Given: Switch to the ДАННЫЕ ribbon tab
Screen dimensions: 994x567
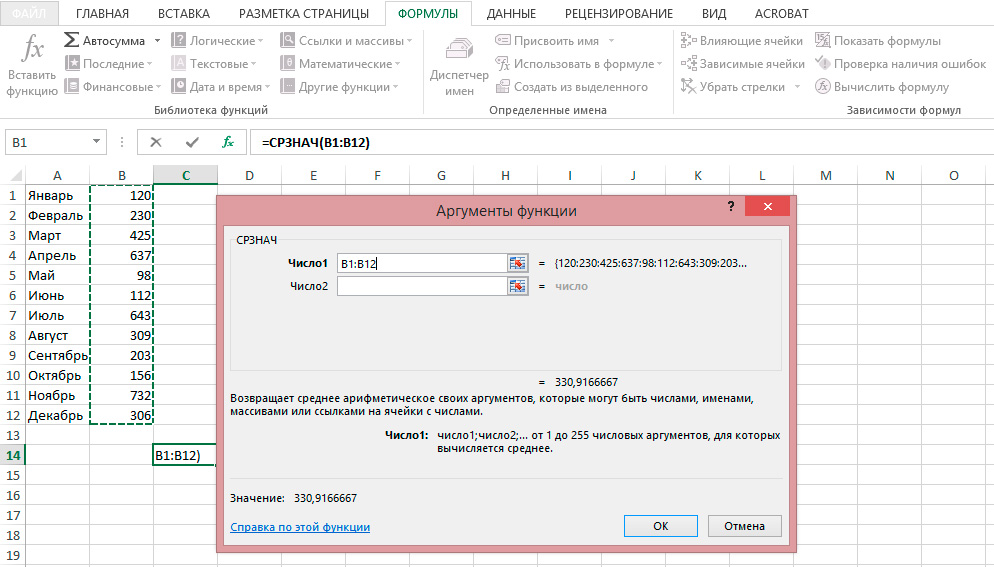Looking at the screenshot, I should pos(509,14).
